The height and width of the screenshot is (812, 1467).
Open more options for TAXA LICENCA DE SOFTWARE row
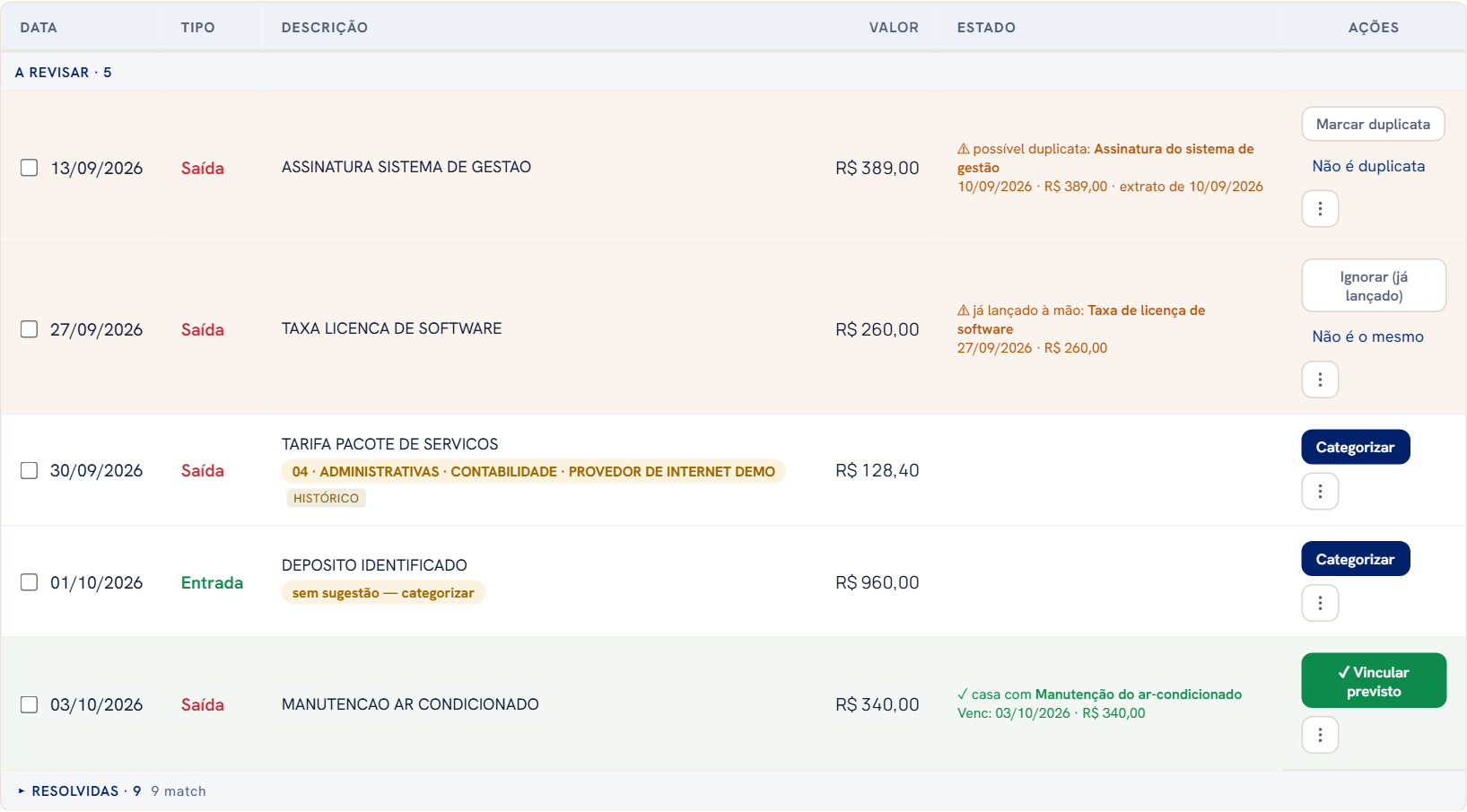pyautogui.click(x=1320, y=380)
